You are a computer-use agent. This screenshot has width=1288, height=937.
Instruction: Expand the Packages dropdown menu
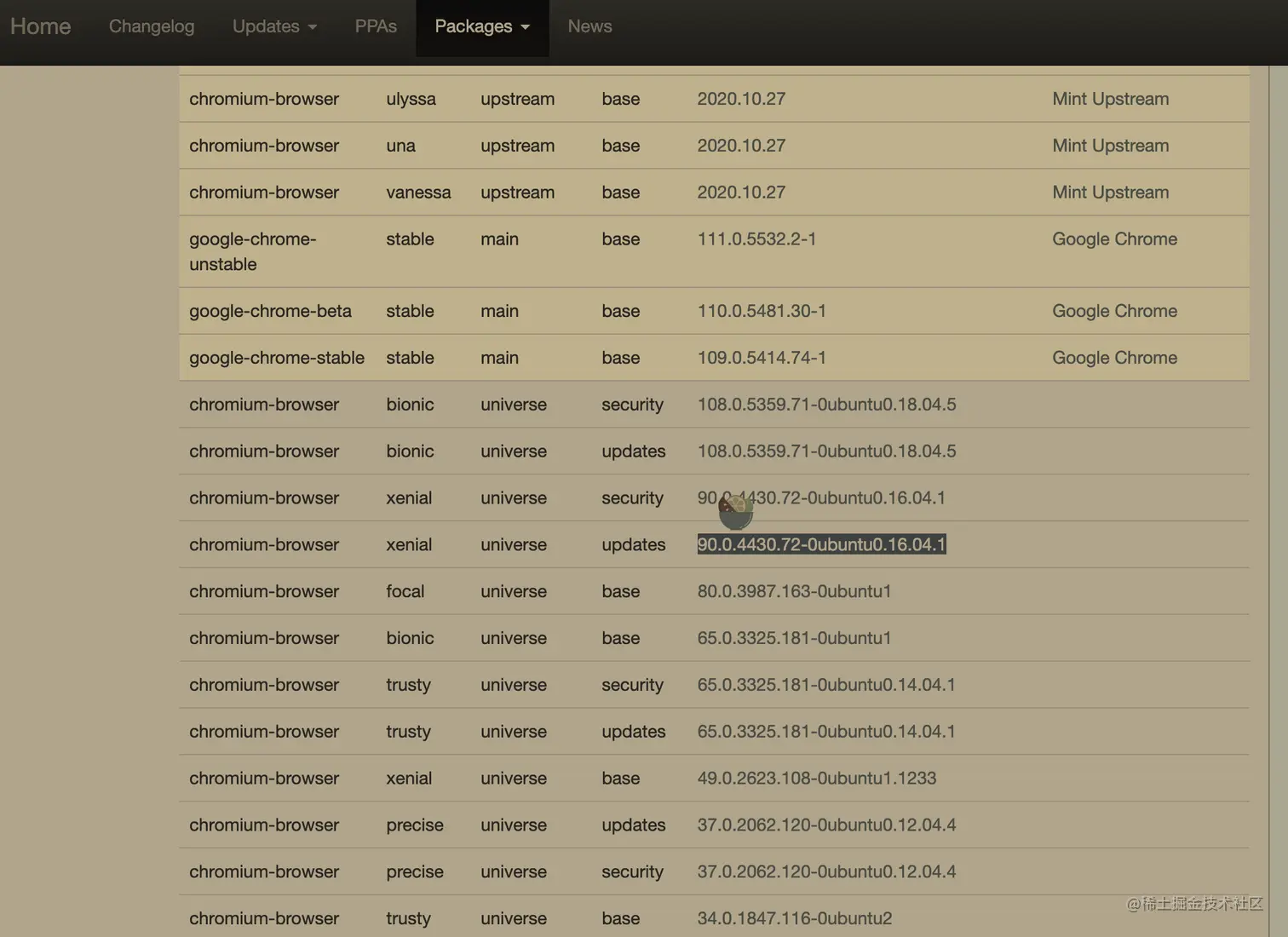(x=482, y=26)
